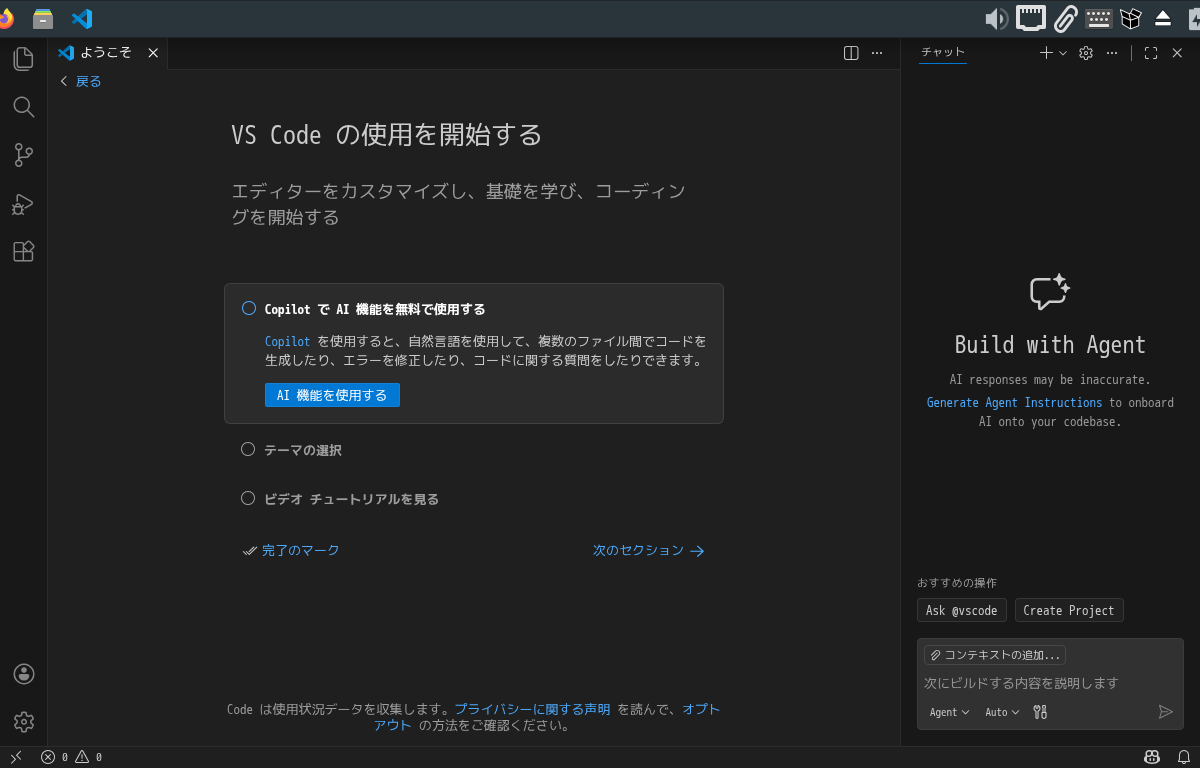Open the Extensions view

23,252
